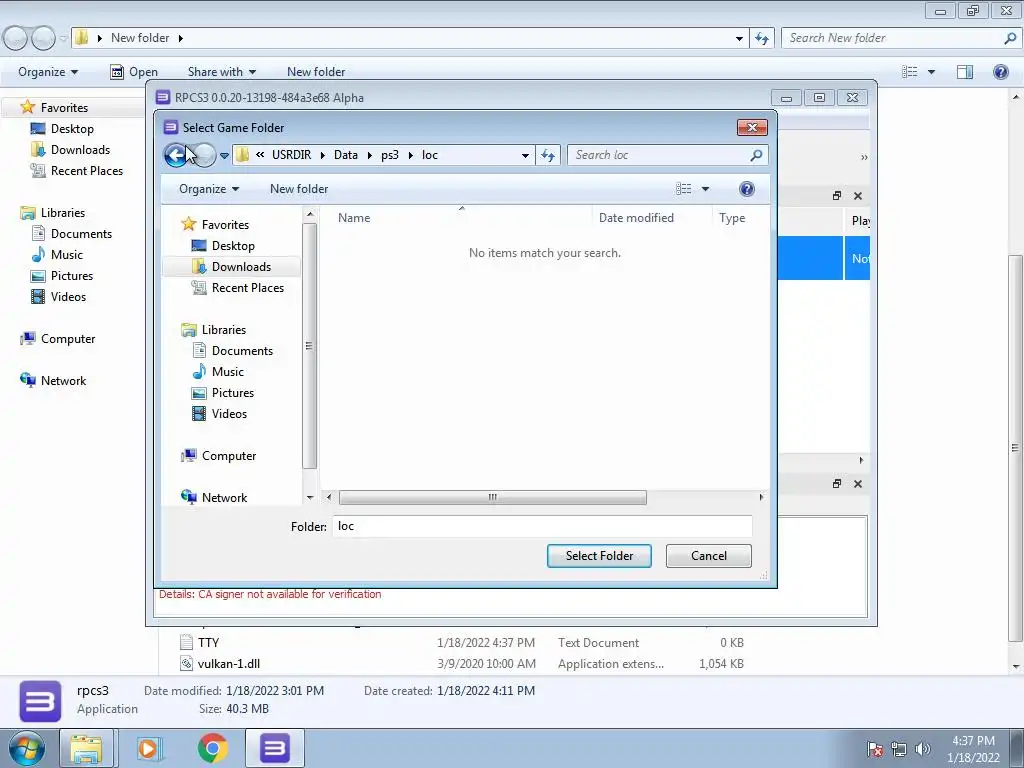Click Help icon in Select Game Folder dialog
Viewport: 1024px width, 768px height.
[x=747, y=189]
